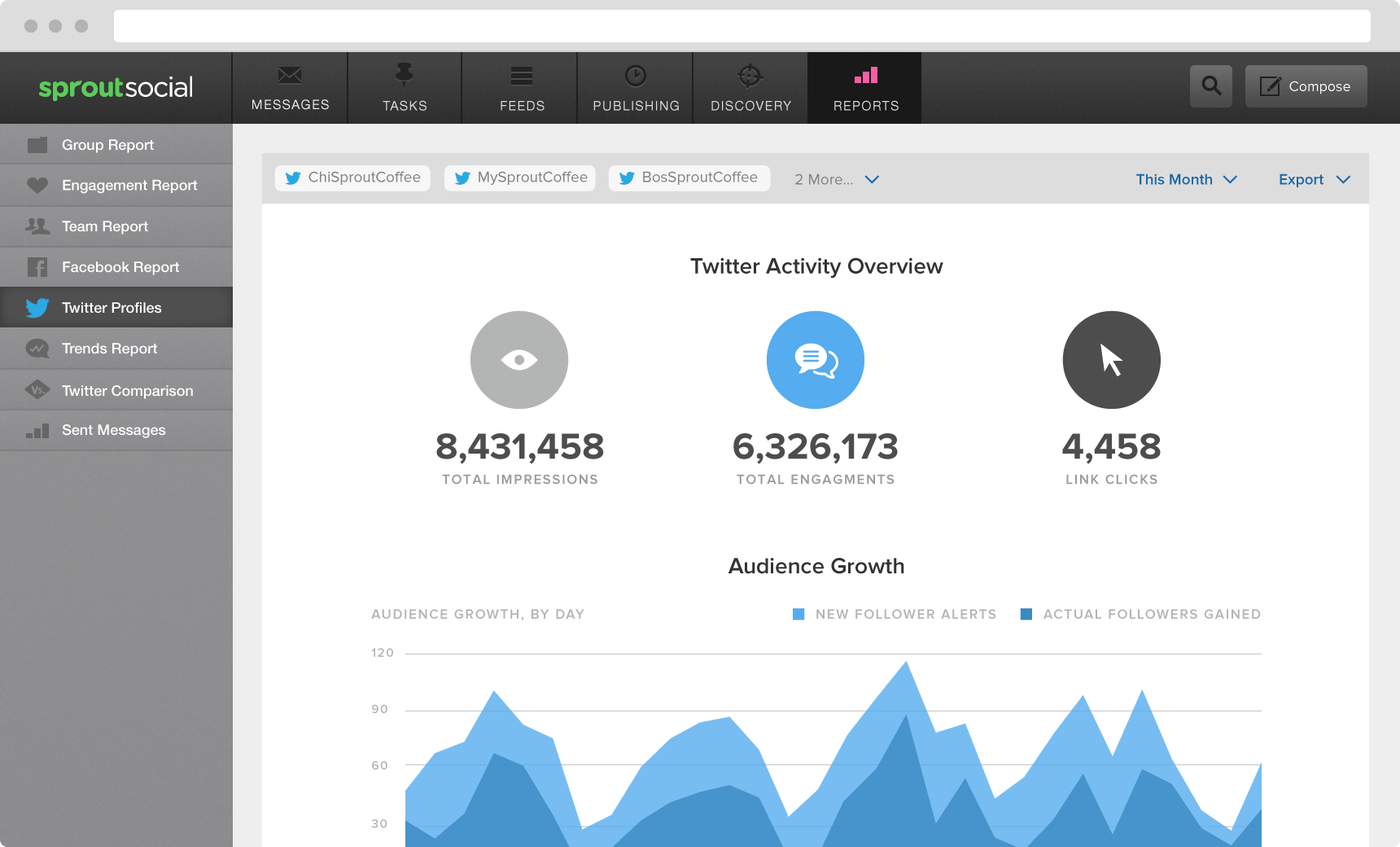Click the Audience Growth, By Day label
Image resolution: width=1400 pixels, height=847 pixels.
(x=478, y=614)
